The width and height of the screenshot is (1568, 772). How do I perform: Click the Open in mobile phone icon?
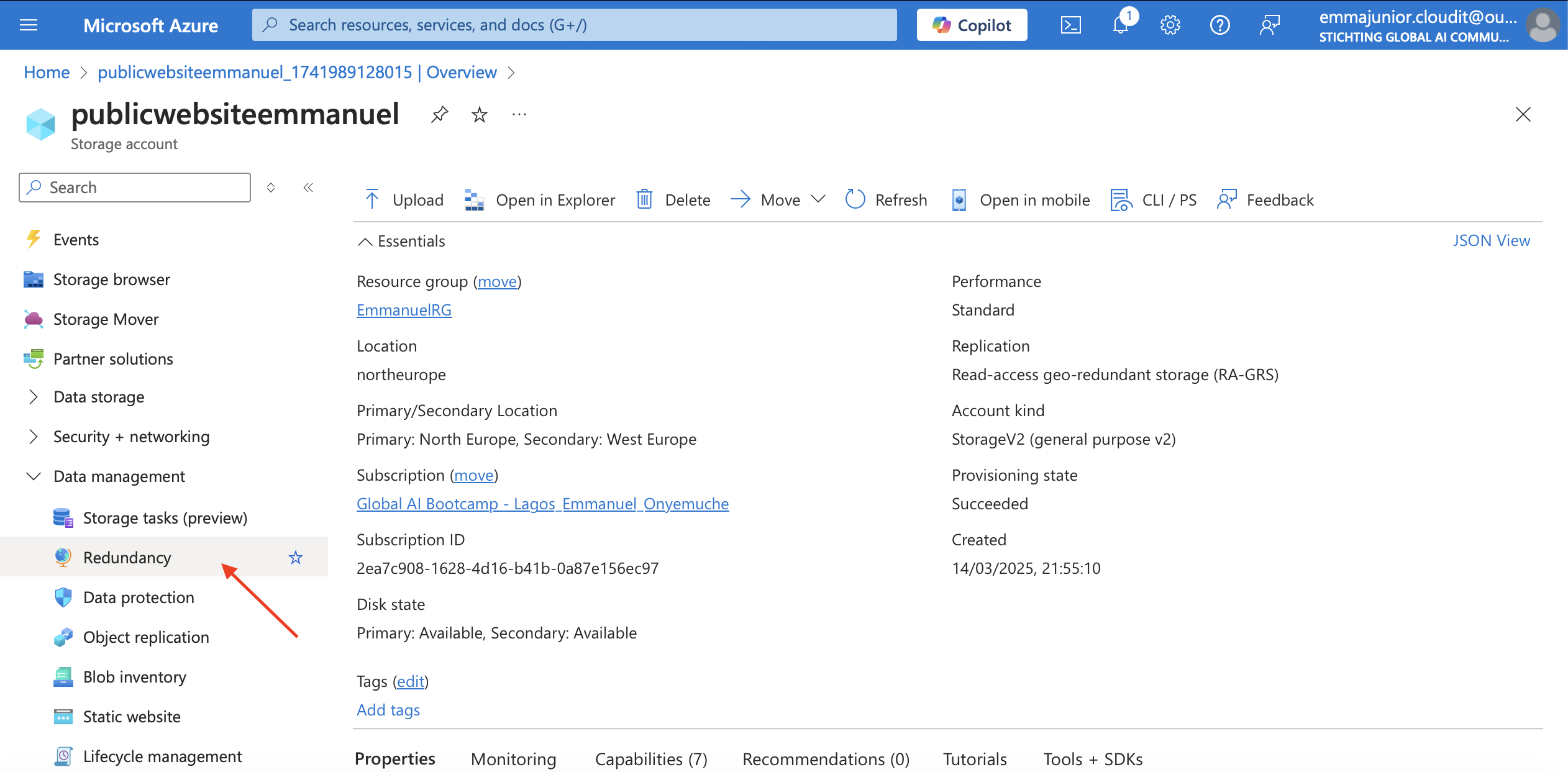point(959,199)
